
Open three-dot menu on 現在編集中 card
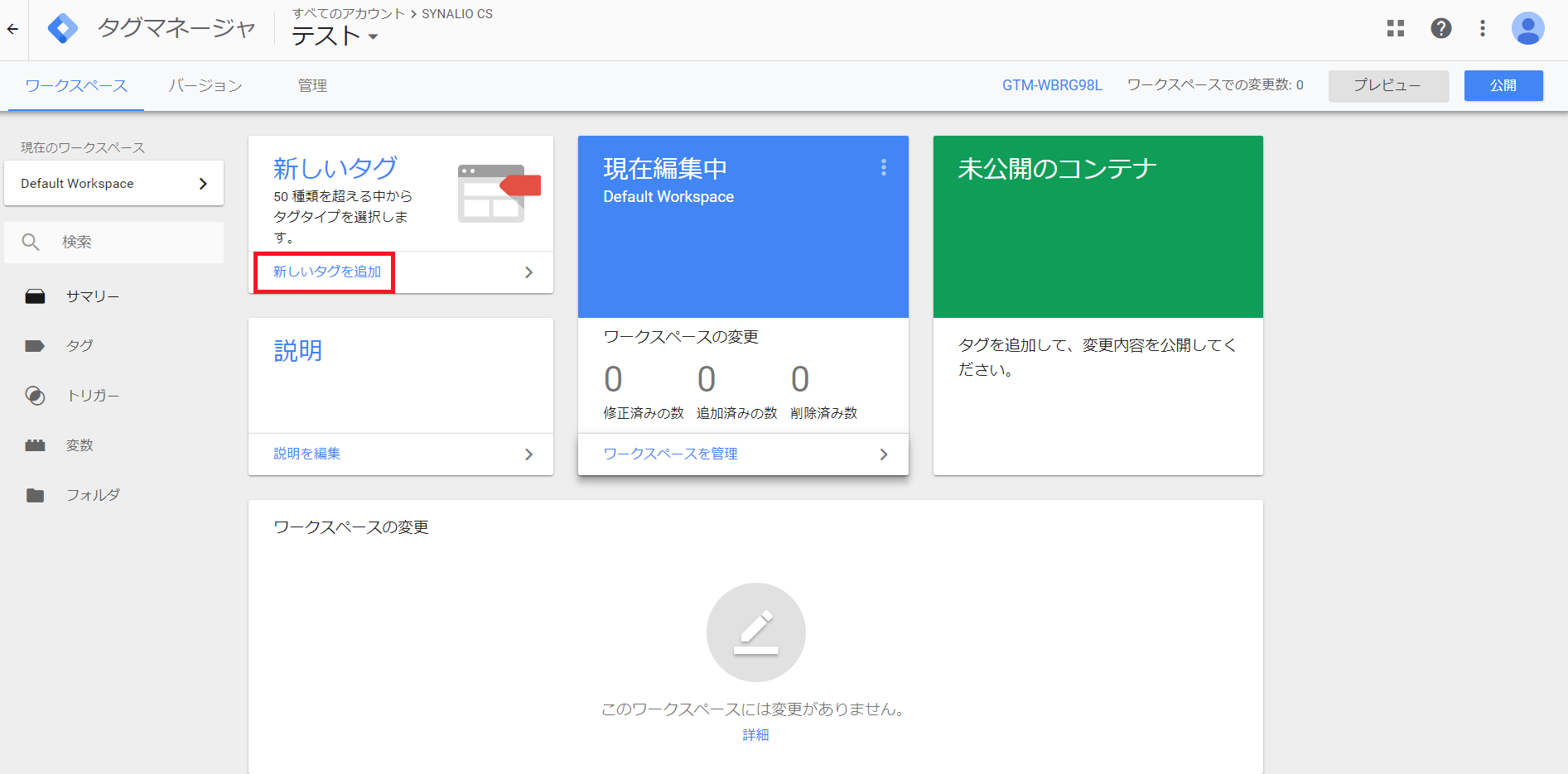(884, 168)
